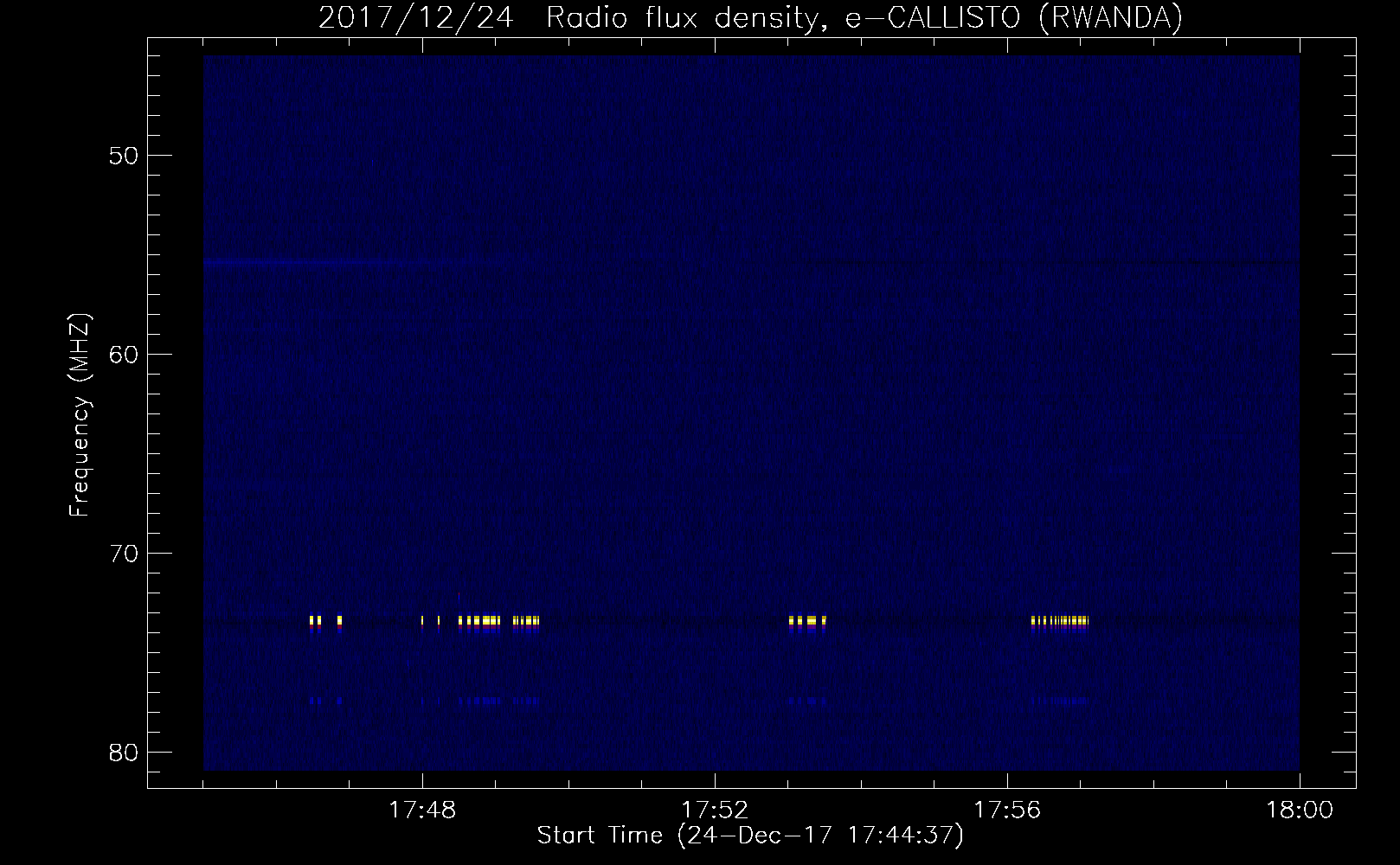Click the y-axis tick label '80'
The width and height of the screenshot is (1400, 865).
[124, 753]
